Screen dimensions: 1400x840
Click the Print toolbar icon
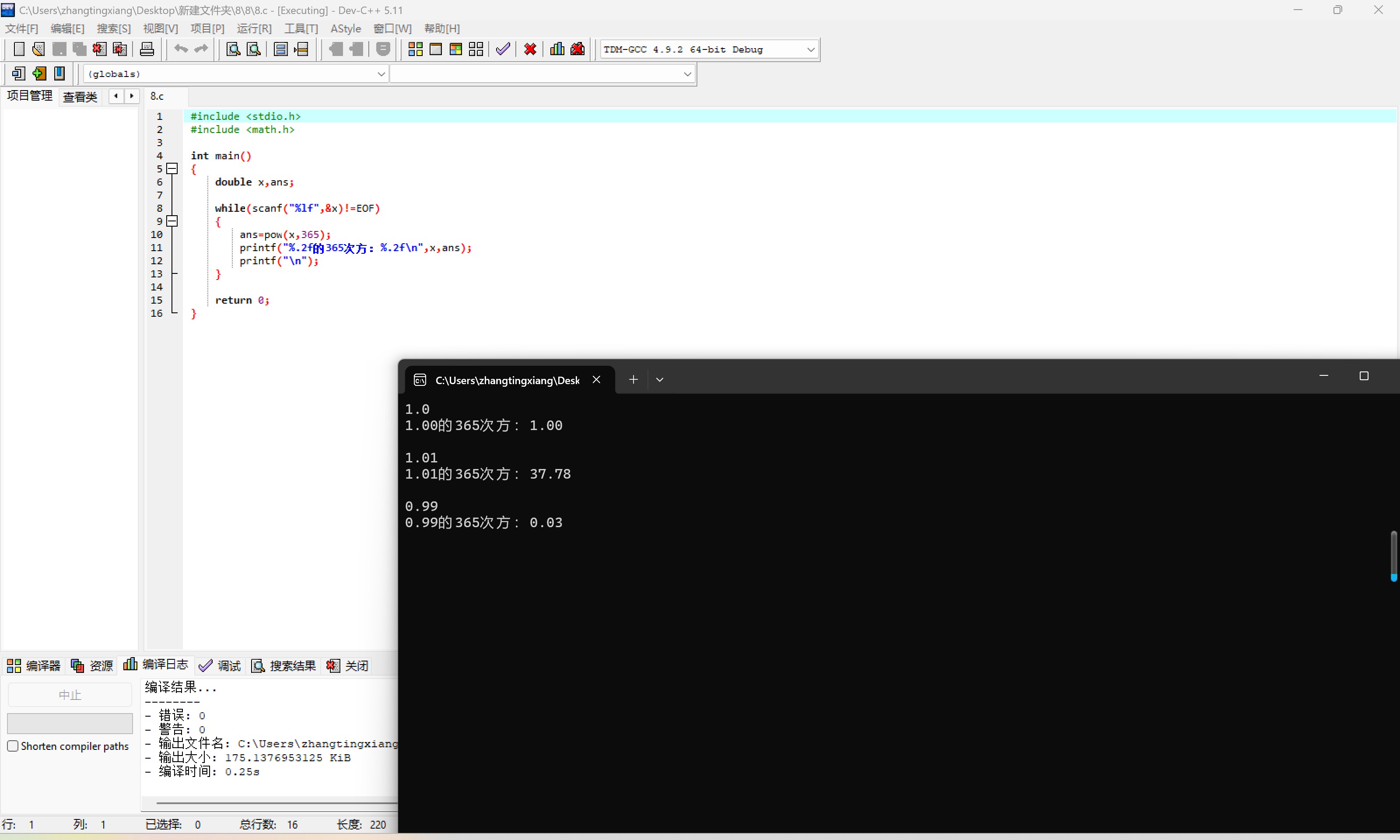147,49
